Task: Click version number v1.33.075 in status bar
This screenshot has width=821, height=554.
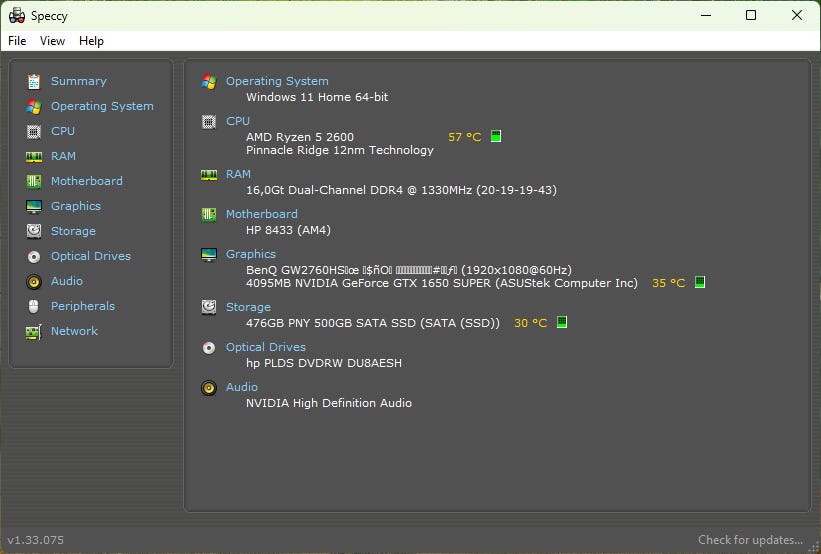Action: click(x=36, y=540)
